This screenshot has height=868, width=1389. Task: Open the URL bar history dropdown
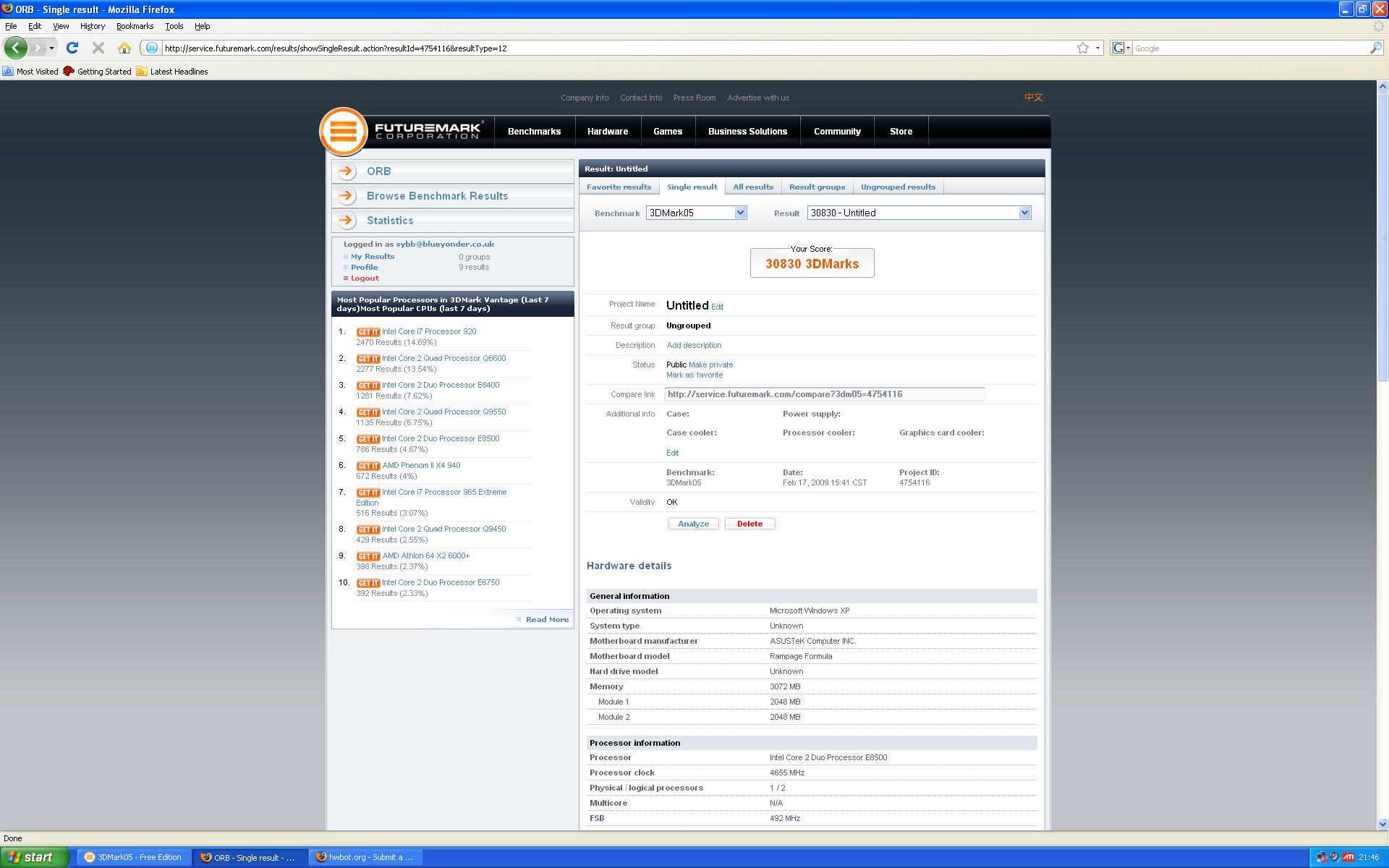pyautogui.click(x=1097, y=48)
